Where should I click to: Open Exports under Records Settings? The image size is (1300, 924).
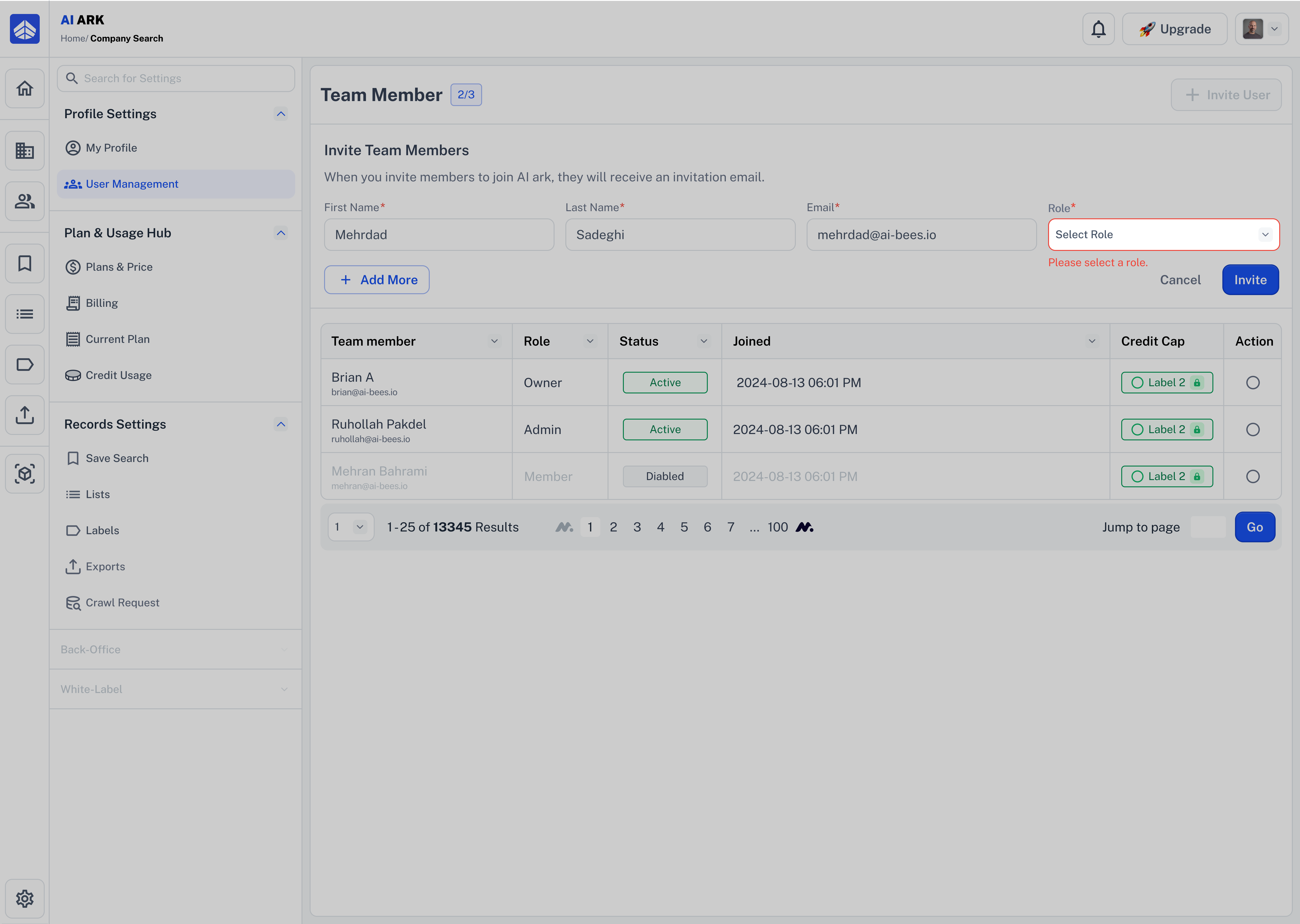[x=176, y=567]
